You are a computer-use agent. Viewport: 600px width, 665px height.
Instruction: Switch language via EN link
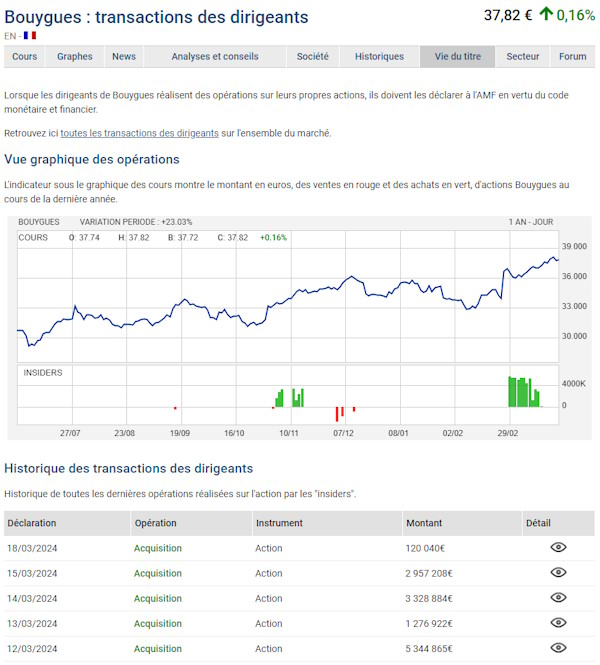click(10, 36)
